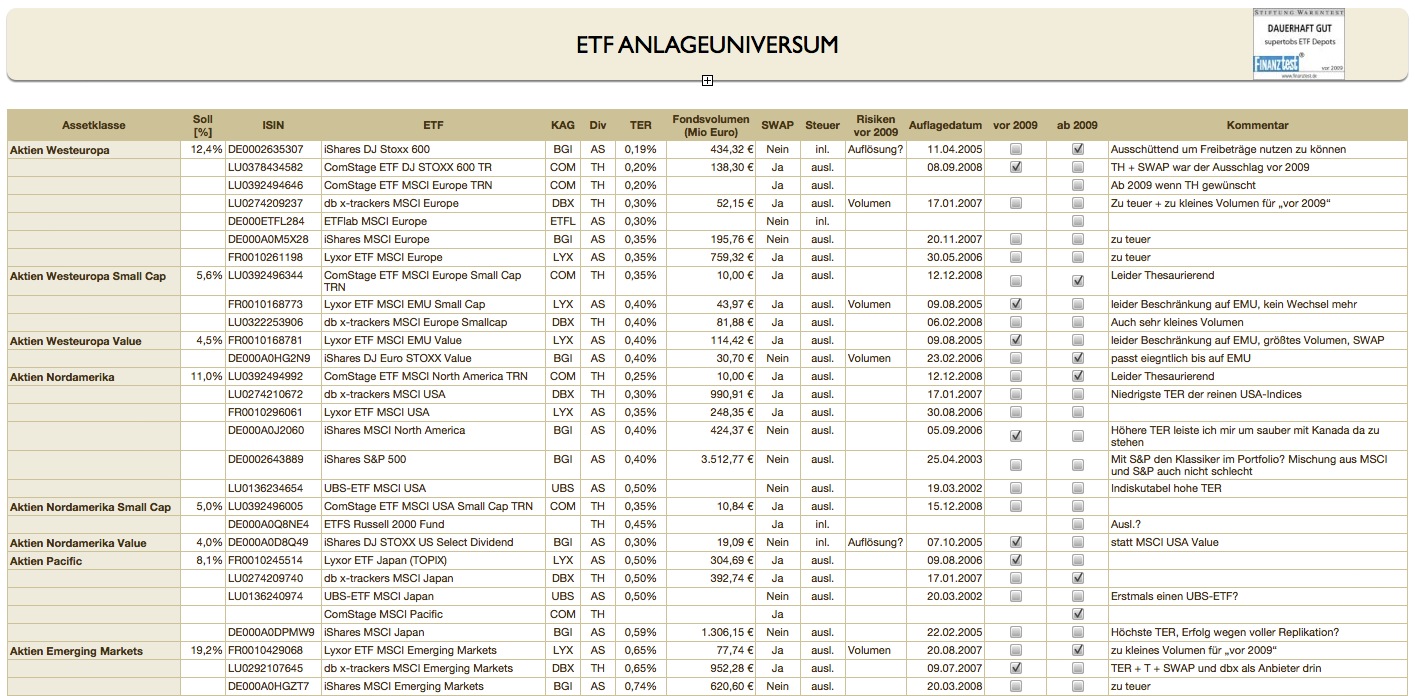
Task: Toggle 'ab 2009' for ComStage ETF MSCI Europe TRN
Action: [1078, 185]
